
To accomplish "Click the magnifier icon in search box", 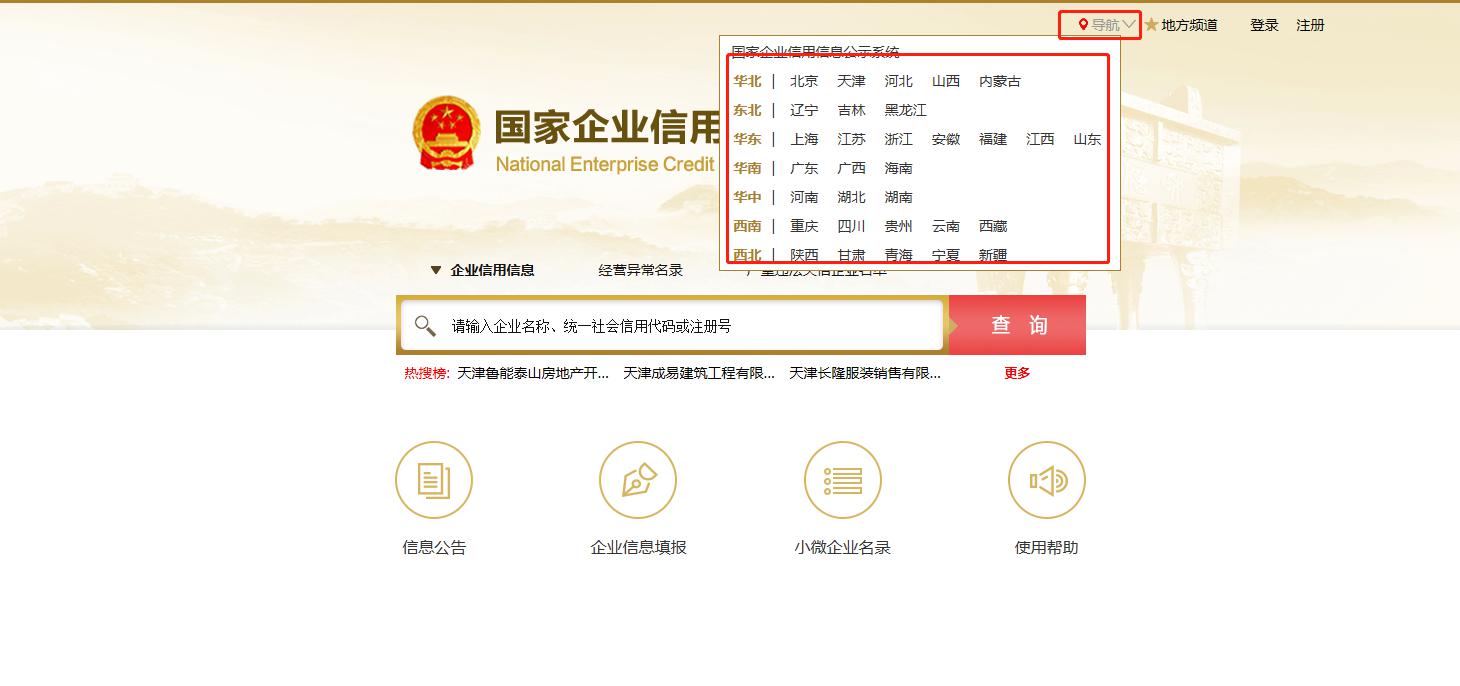I will pos(425,326).
